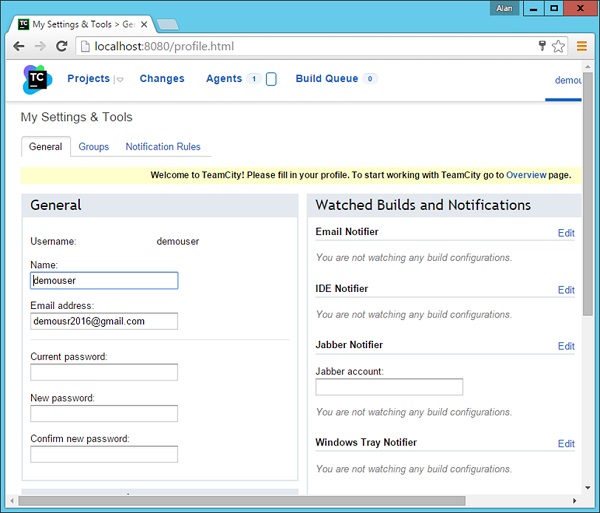600x513 pixels.
Task: Go to Build Queue
Action: click(x=327, y=79)
